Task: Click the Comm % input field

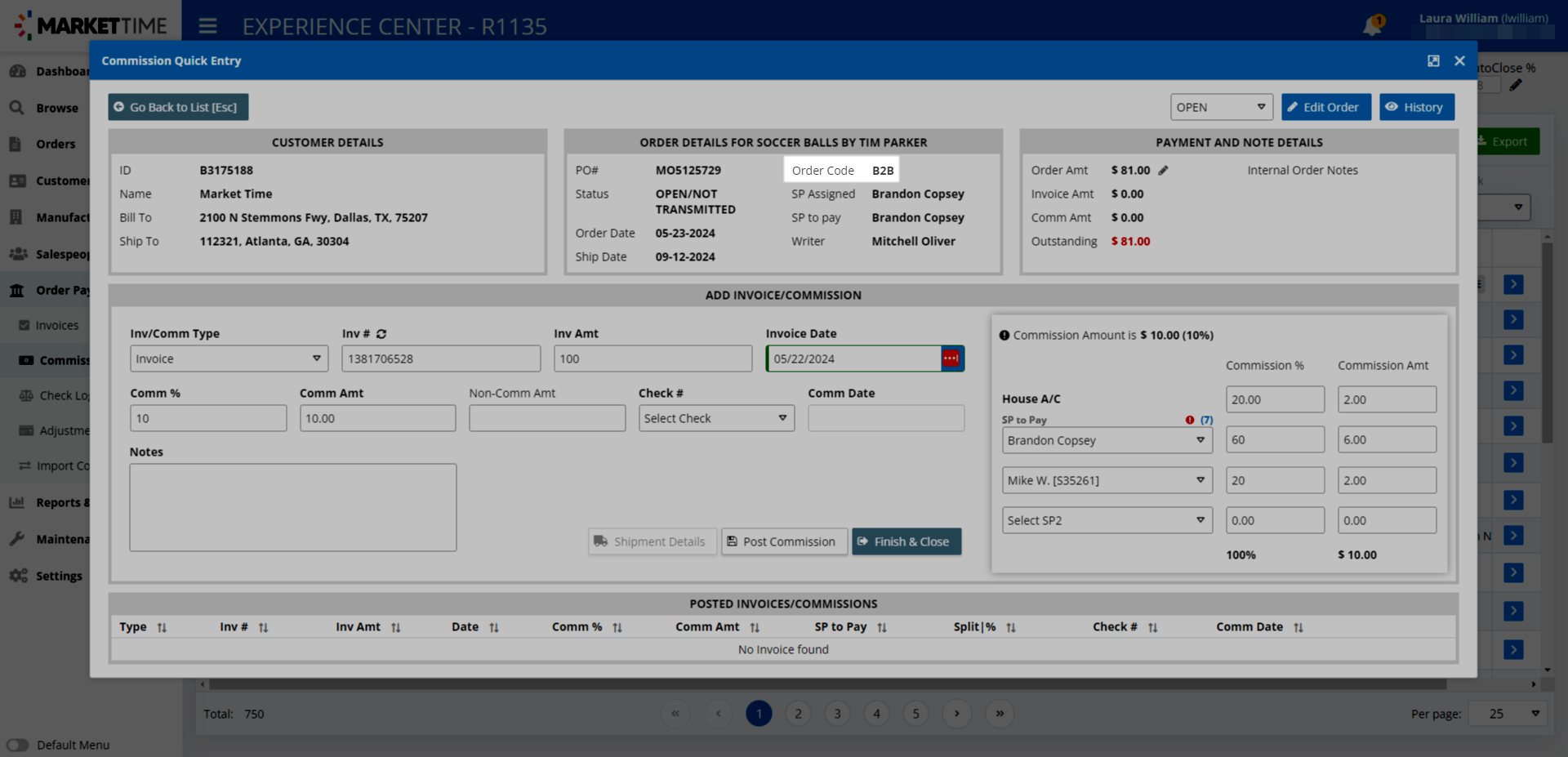Action: (208, 418)
